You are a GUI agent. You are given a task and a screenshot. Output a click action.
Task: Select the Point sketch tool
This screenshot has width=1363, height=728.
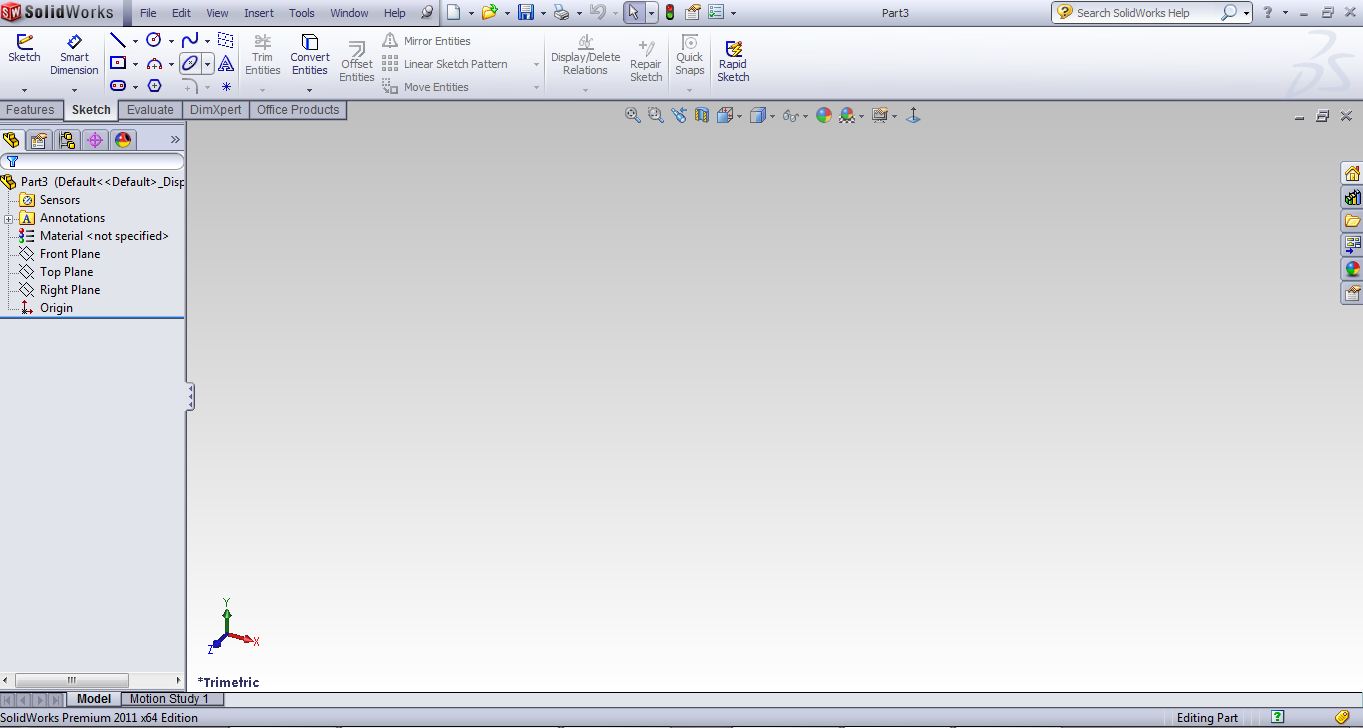(227, 87)
